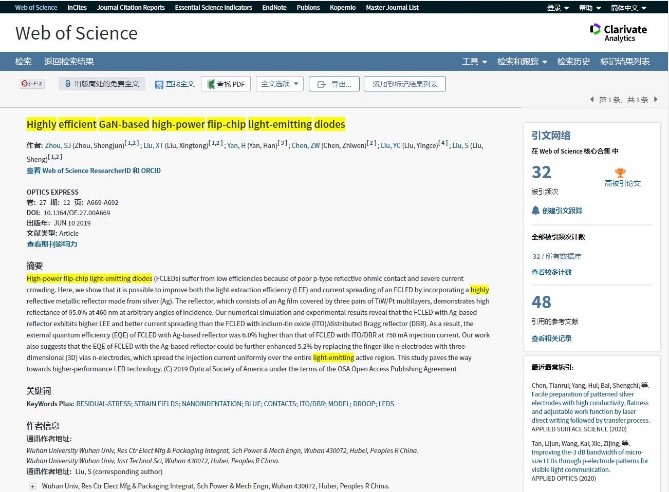The width and height of the screenshot is (669, 492).
Task: Open the Tools dropdown menu
Action: coord(473,62)
